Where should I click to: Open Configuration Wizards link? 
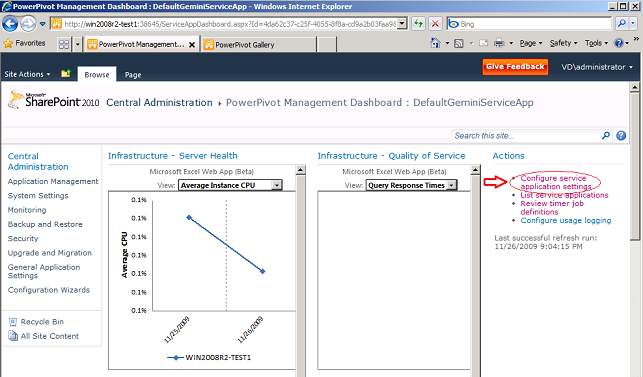48,290
